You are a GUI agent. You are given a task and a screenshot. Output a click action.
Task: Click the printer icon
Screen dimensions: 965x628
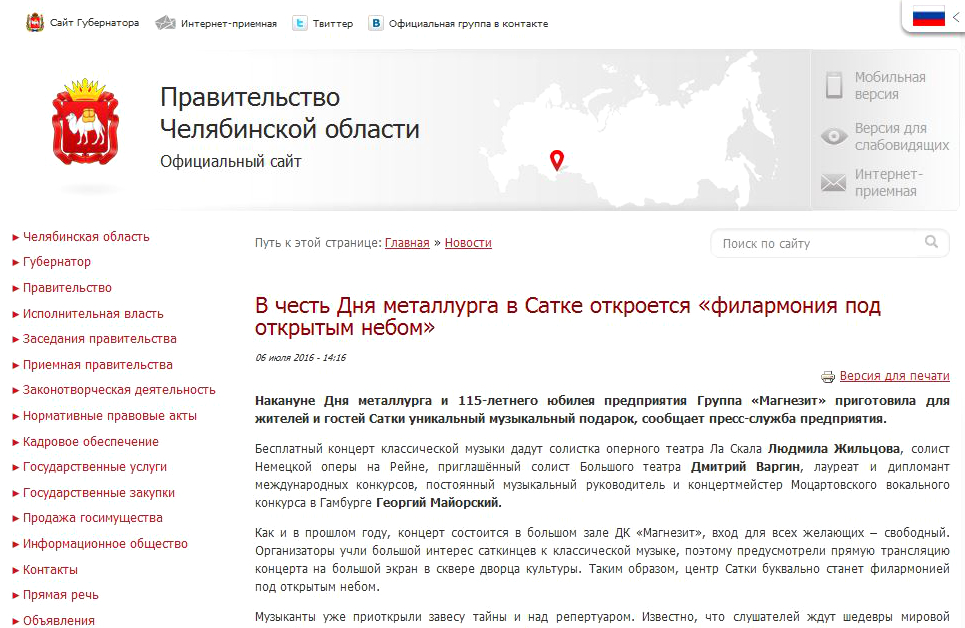[828, 376]
